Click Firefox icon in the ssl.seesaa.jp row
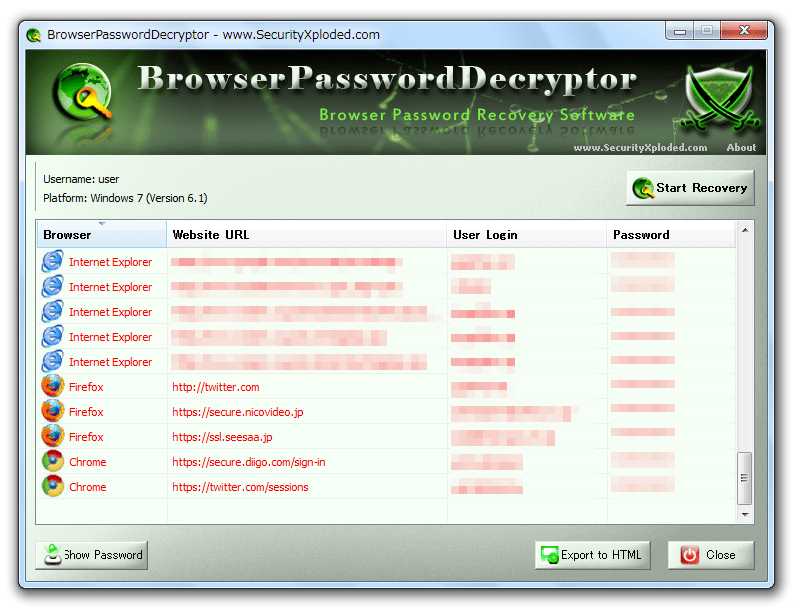 pos(53,436)
